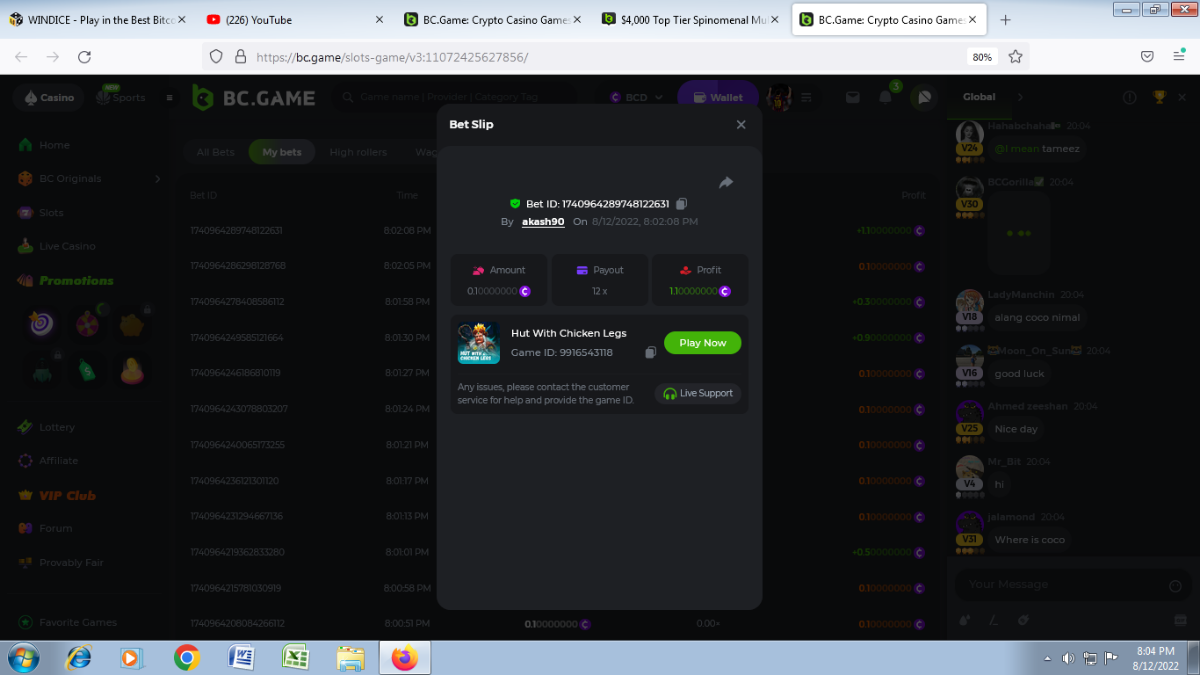
Task: Open akash90 user profile link
Action: click(x=543, y=222)
